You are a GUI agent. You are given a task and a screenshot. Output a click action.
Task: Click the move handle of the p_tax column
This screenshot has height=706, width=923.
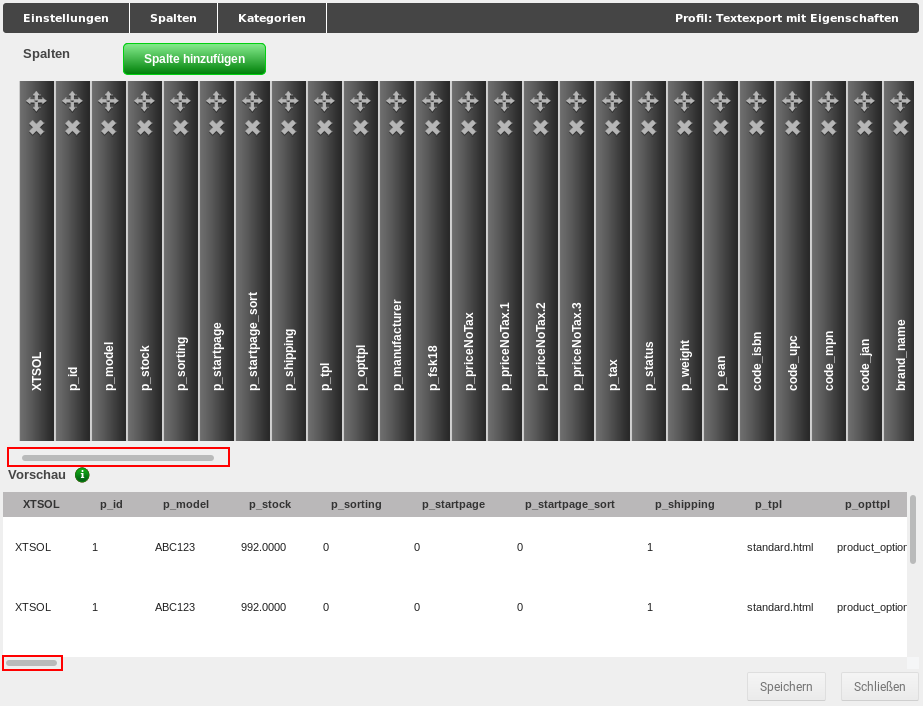612,100
